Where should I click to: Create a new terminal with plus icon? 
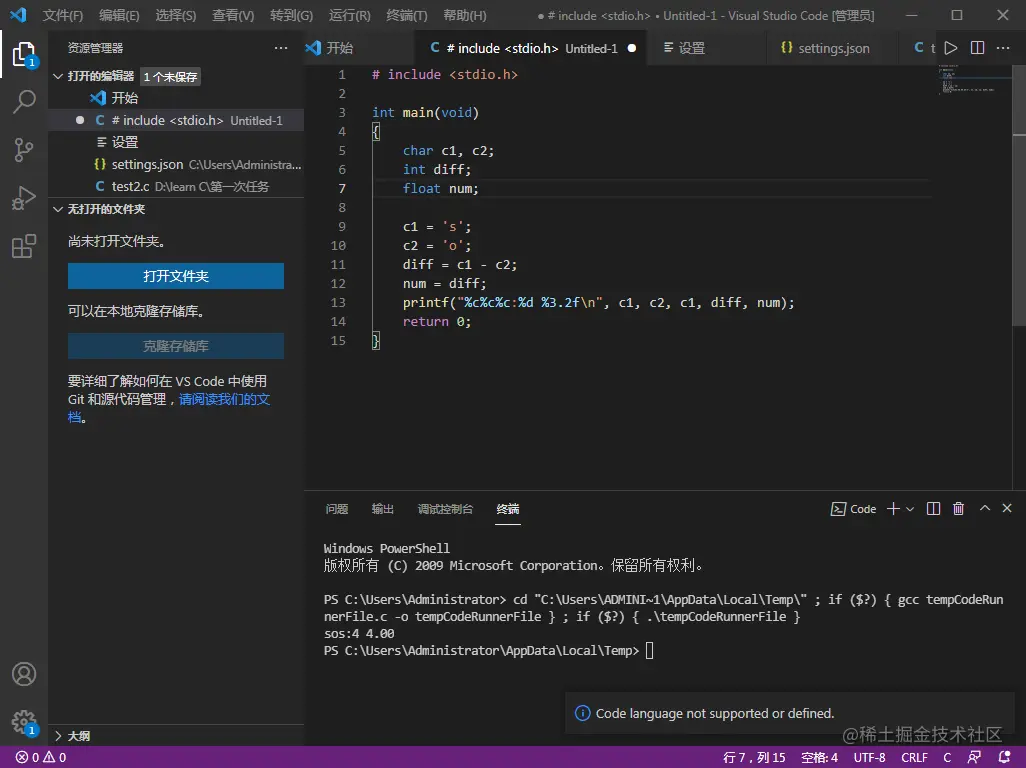click(893, 509)
